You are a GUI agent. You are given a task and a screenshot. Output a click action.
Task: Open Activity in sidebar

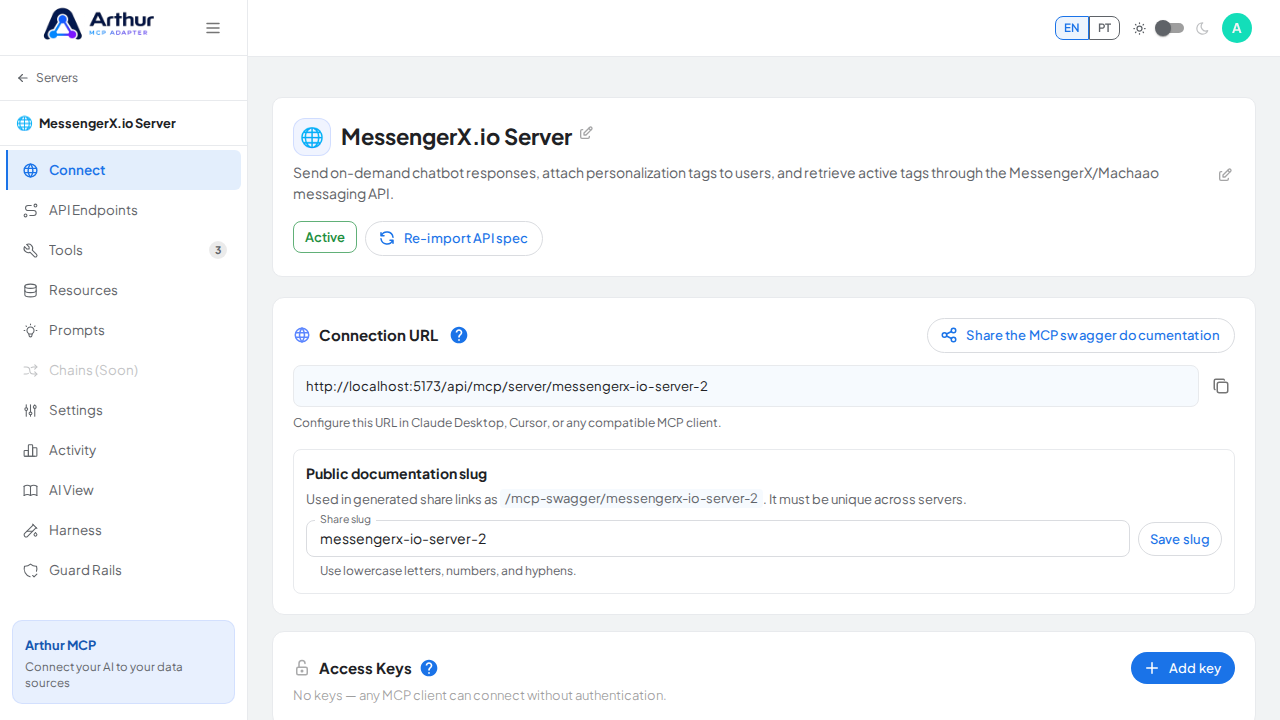pyautogui.click(x=123, y=450)
